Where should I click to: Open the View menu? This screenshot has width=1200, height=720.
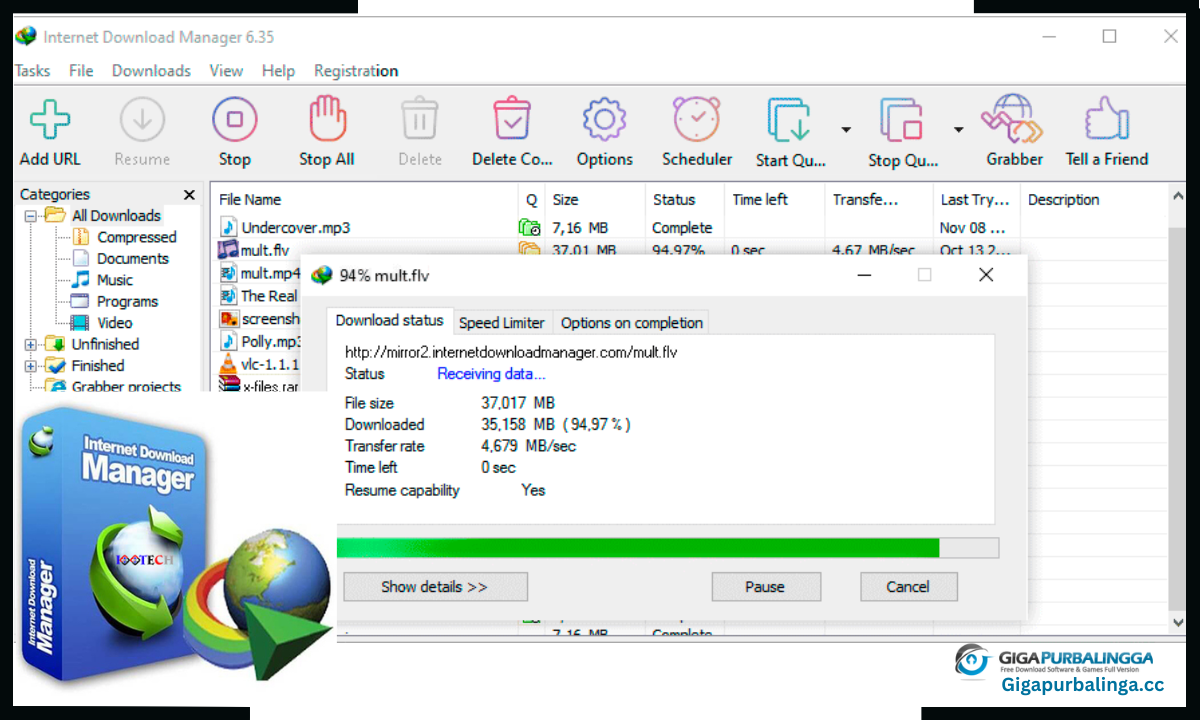click(226, 71)
